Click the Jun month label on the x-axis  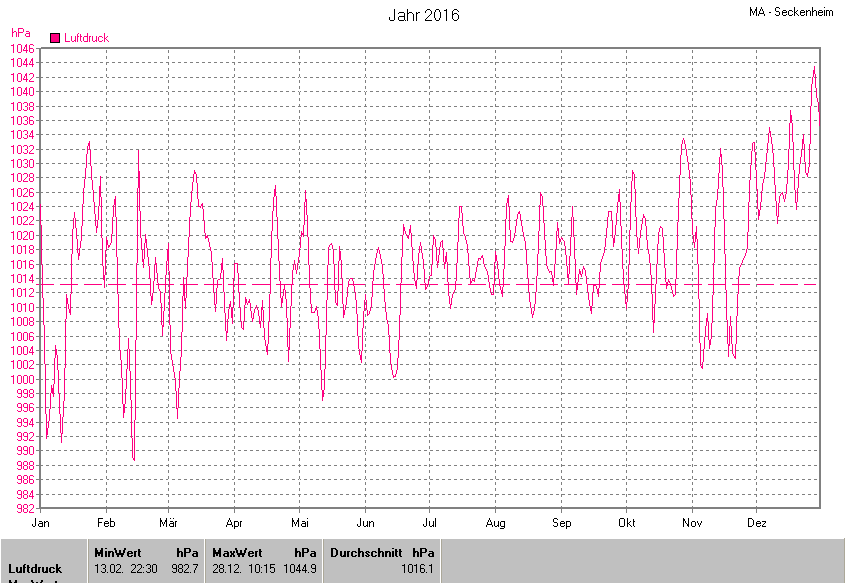point(366,523)
